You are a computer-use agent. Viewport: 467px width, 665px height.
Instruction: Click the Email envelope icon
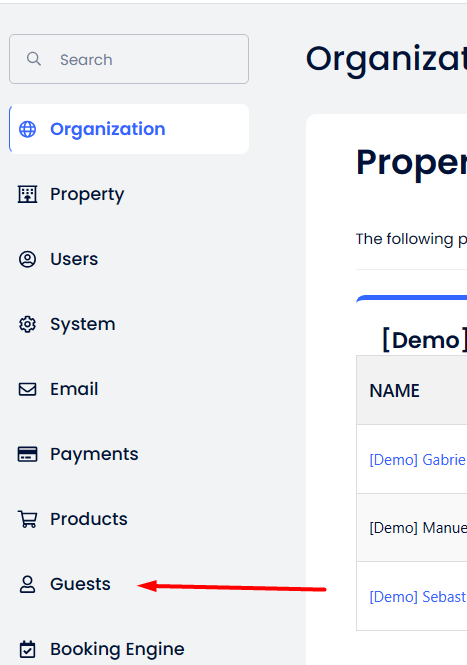point(28,389)
